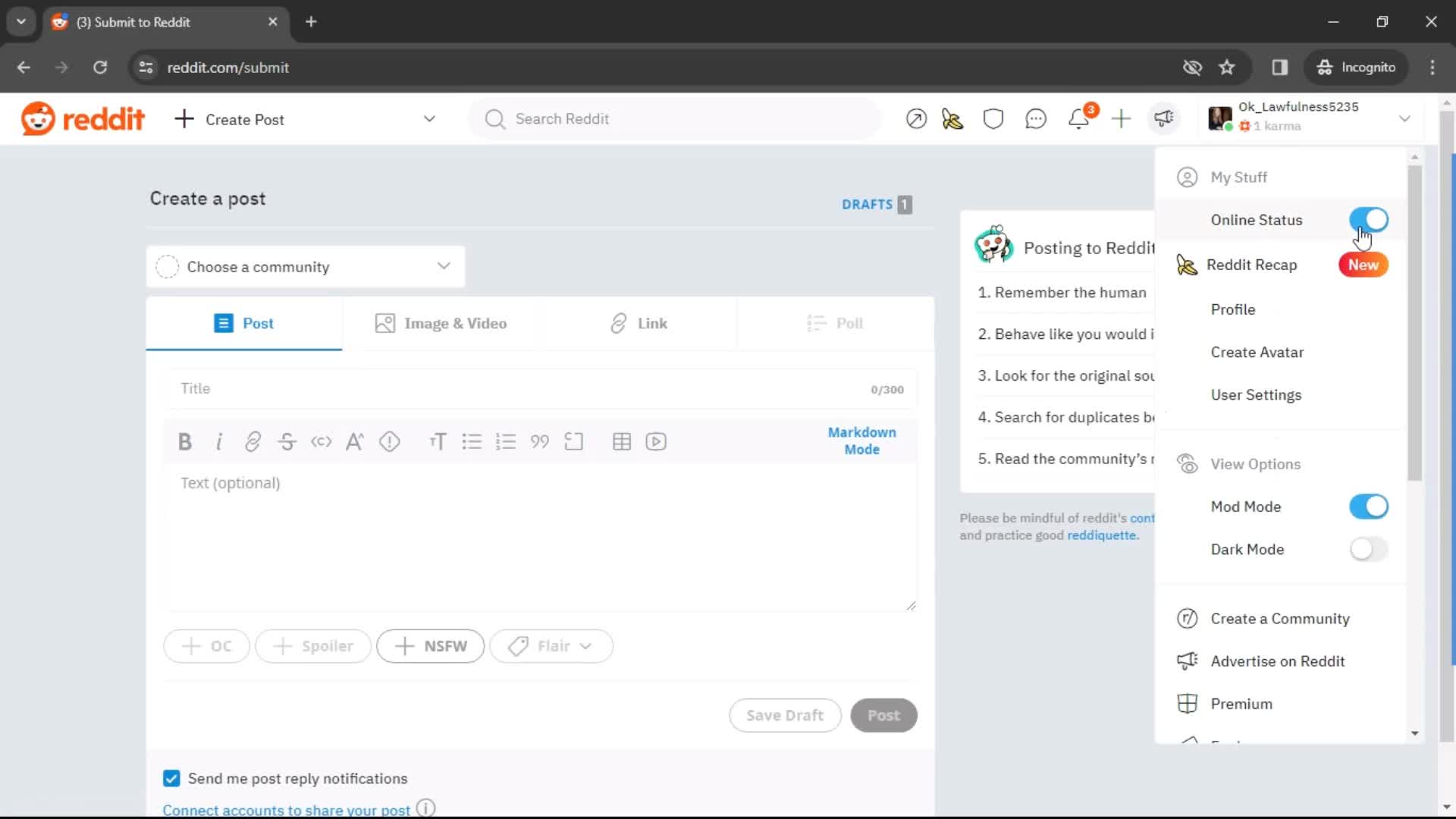Click the Bulleted list icon
This screenshot has height=819, width=1456.
472,441
